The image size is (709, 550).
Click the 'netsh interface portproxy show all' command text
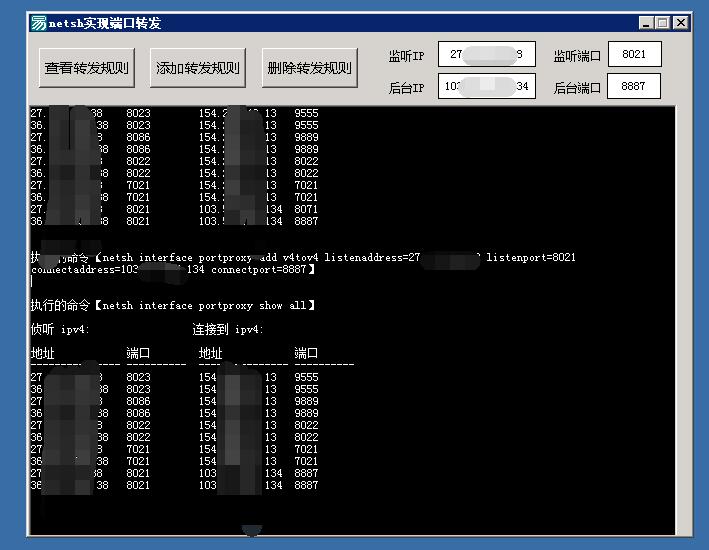[x=205, y=306]
